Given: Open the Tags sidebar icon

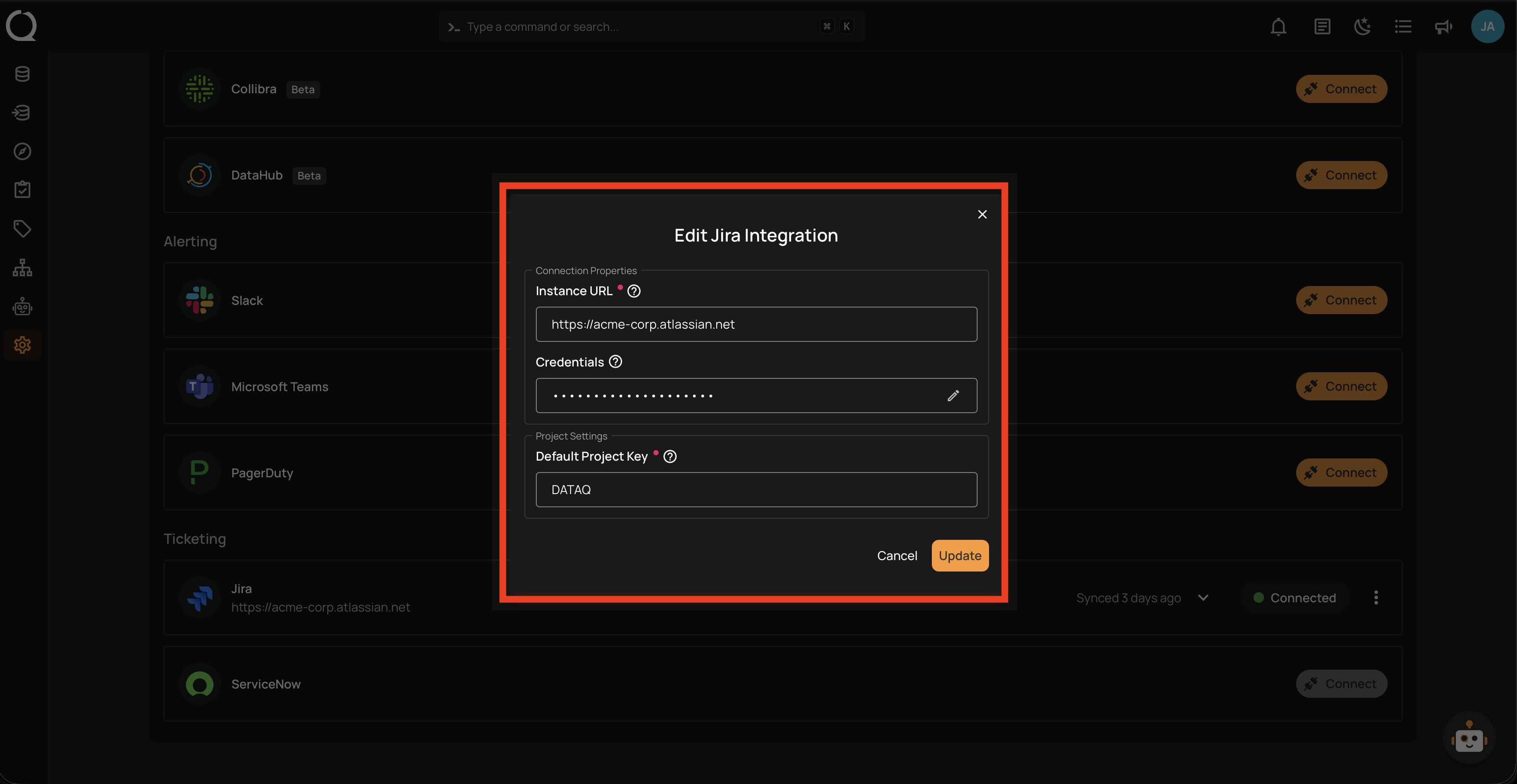Looking at the screenshot, I should click(x=22, y=228).
